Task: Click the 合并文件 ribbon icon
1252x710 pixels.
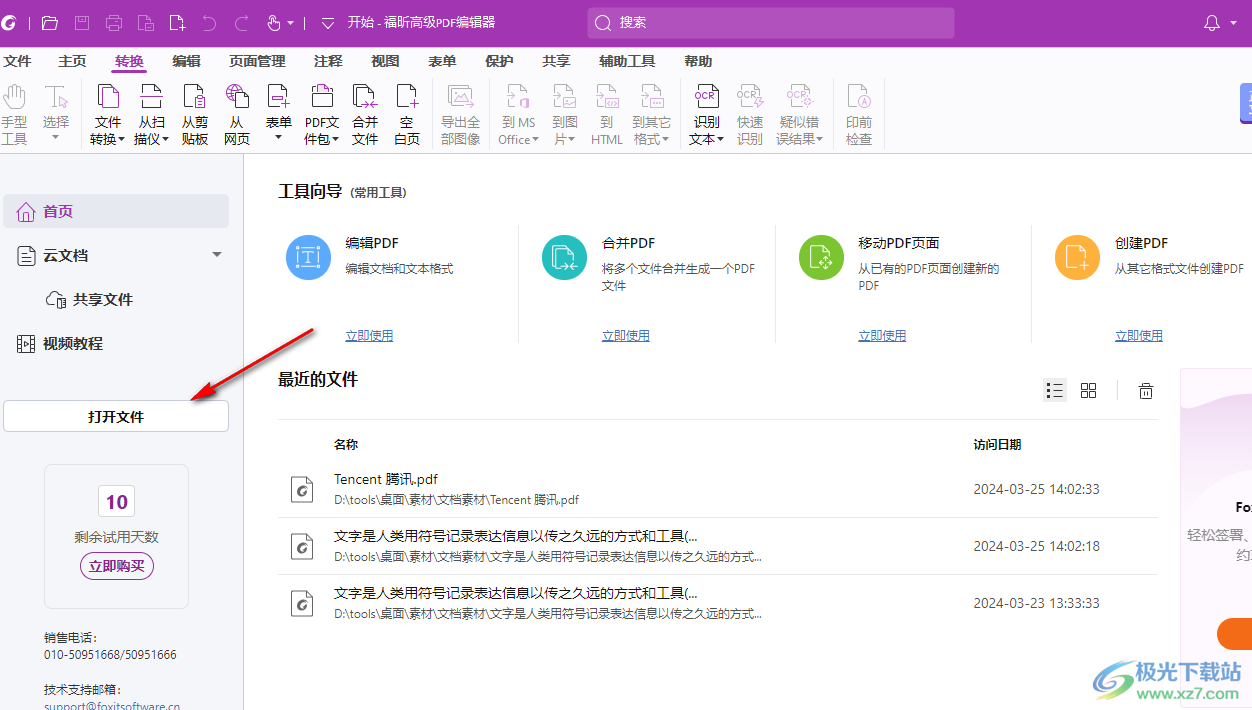Action: click(x=365, y=115)
